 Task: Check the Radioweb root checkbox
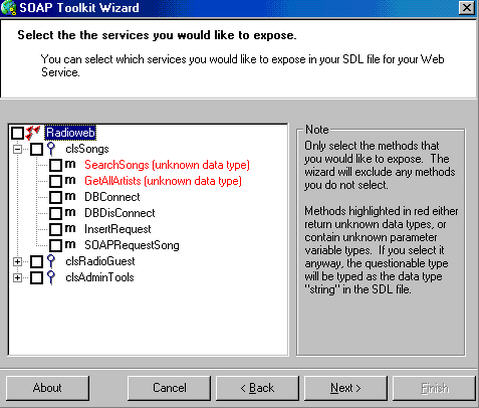(17, 133)
